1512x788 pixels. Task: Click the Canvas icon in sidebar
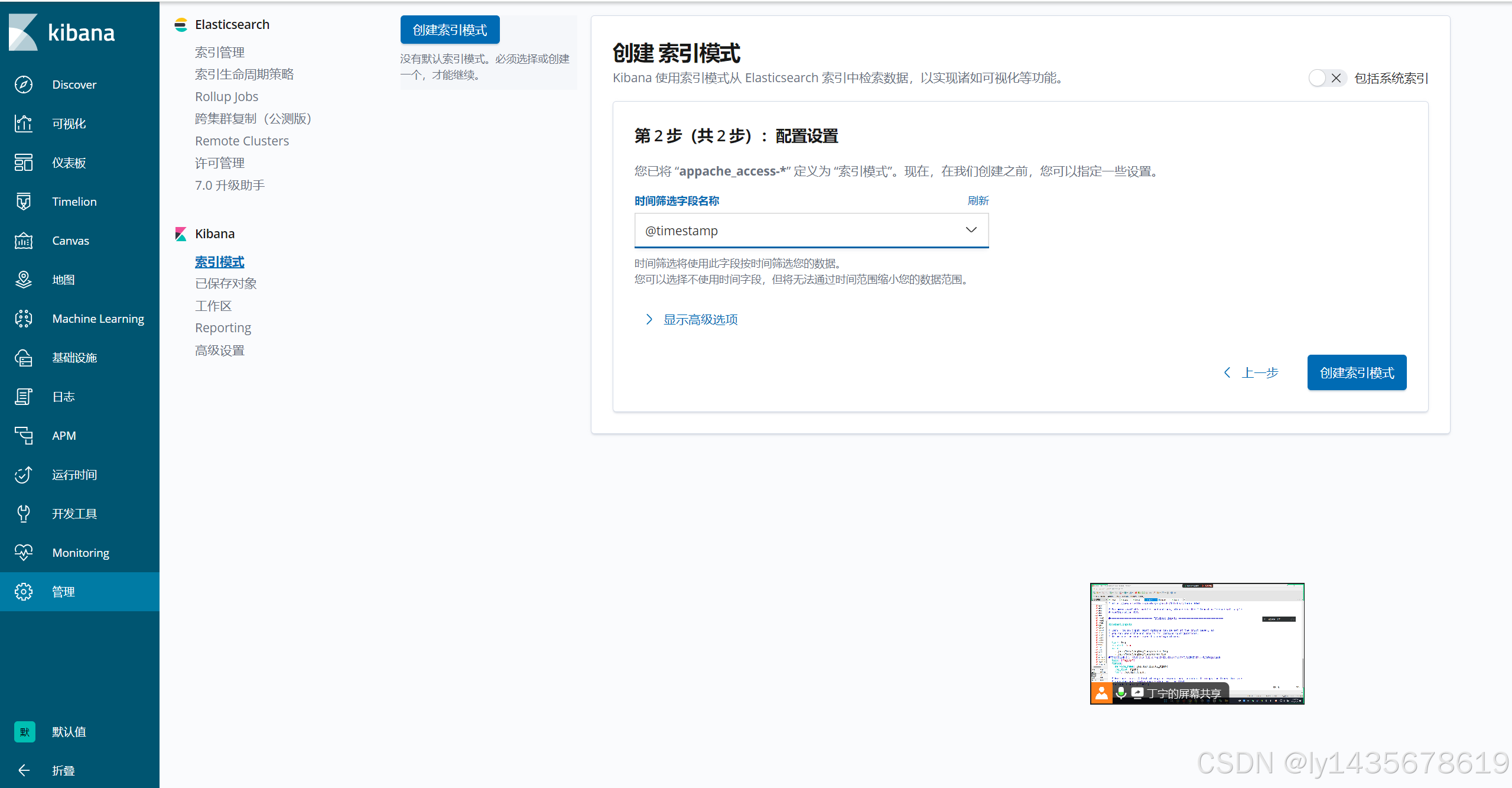click(24, 241)
